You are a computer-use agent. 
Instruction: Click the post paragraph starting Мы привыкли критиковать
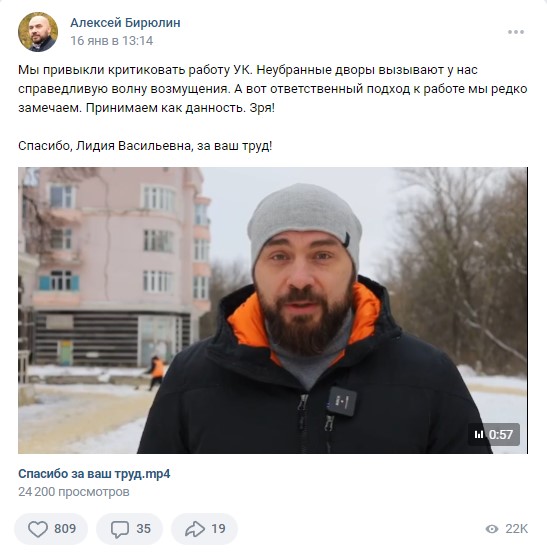point(273,89)
